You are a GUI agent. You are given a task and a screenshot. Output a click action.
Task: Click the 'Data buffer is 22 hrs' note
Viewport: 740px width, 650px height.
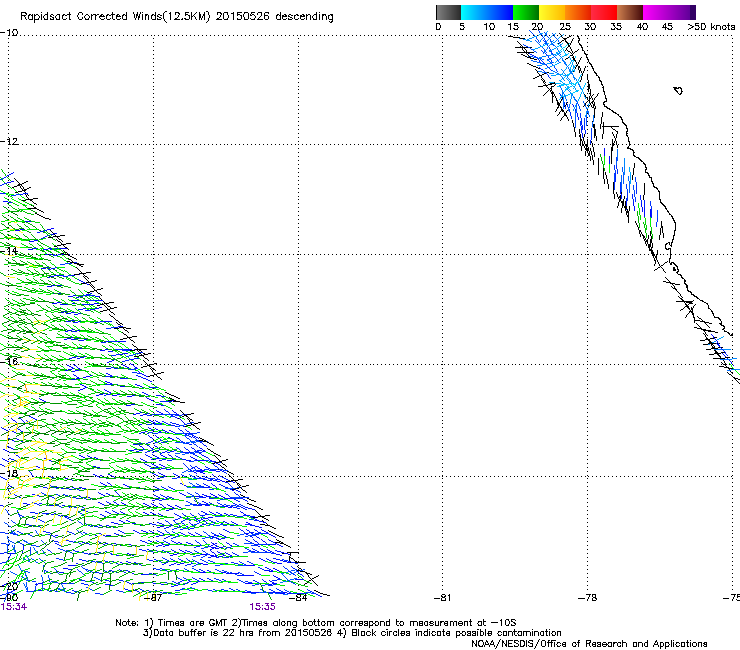point(352,633)
